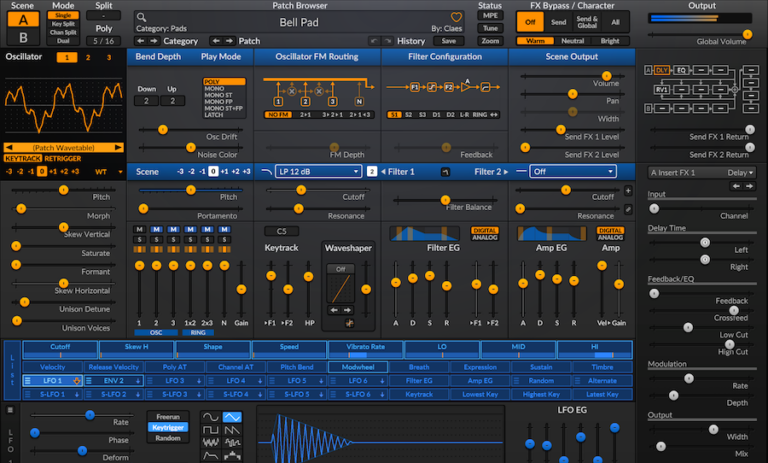Click the previous wavetable arrow
Screen dimensions: 768x463
pyautogui.click(x=9, y=147)
